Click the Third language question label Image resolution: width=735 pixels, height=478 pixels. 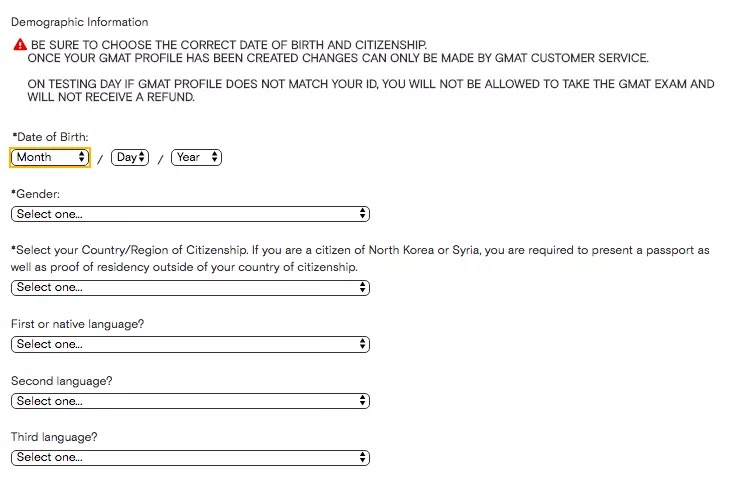54,437
